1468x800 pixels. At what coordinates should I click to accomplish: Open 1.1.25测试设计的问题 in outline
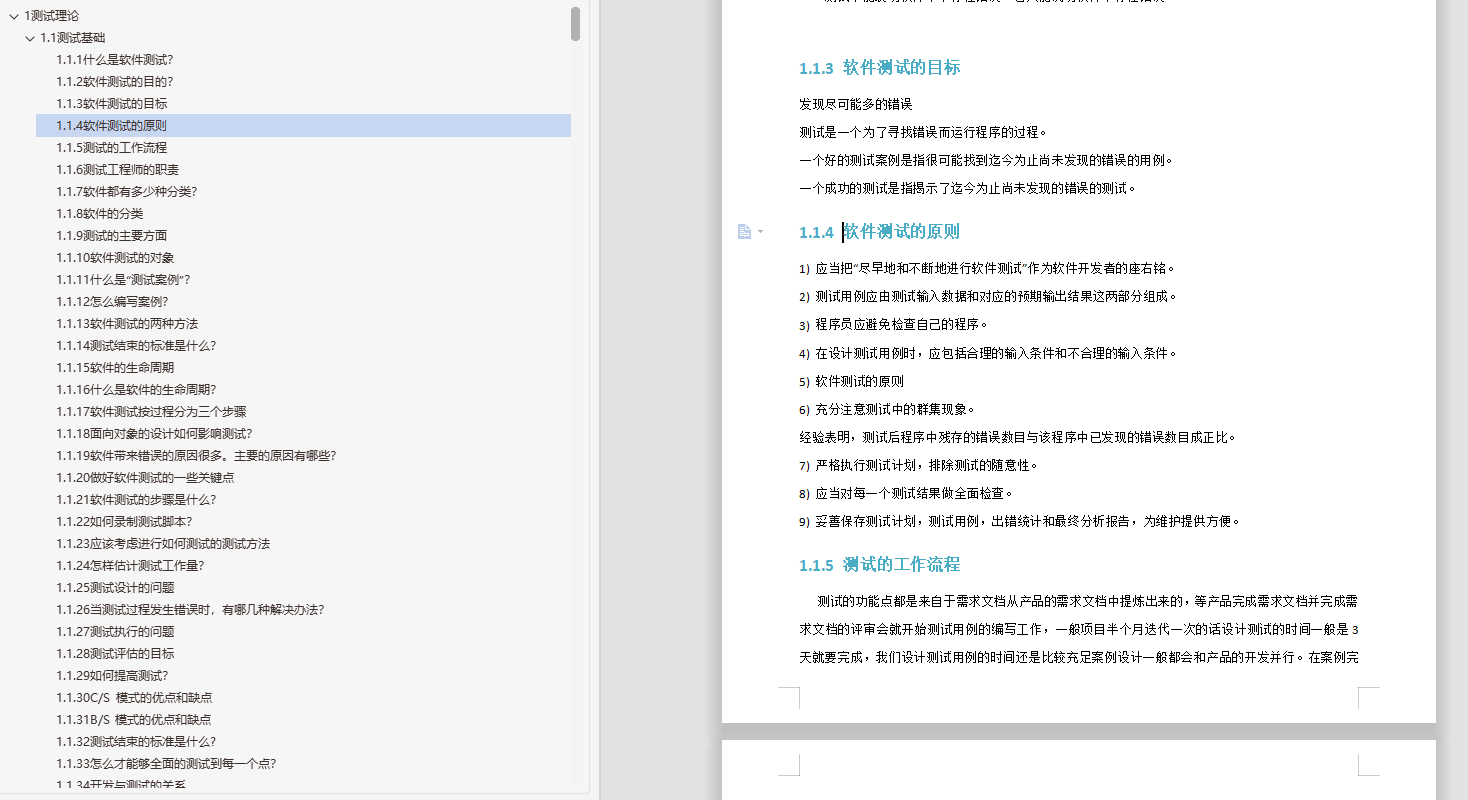pyautogui.click(x=115, y=588)
